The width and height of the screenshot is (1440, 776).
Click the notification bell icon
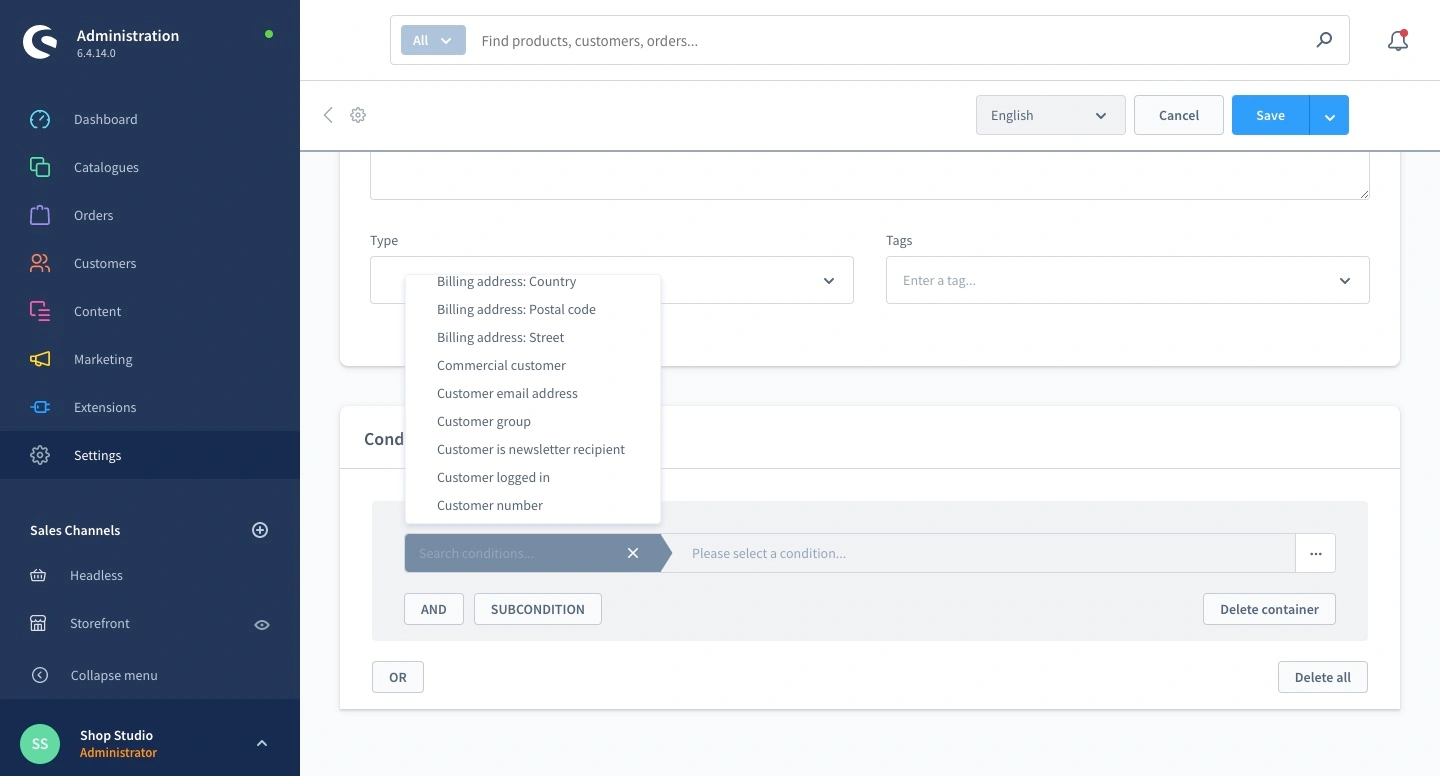[x=1397, y=41]
